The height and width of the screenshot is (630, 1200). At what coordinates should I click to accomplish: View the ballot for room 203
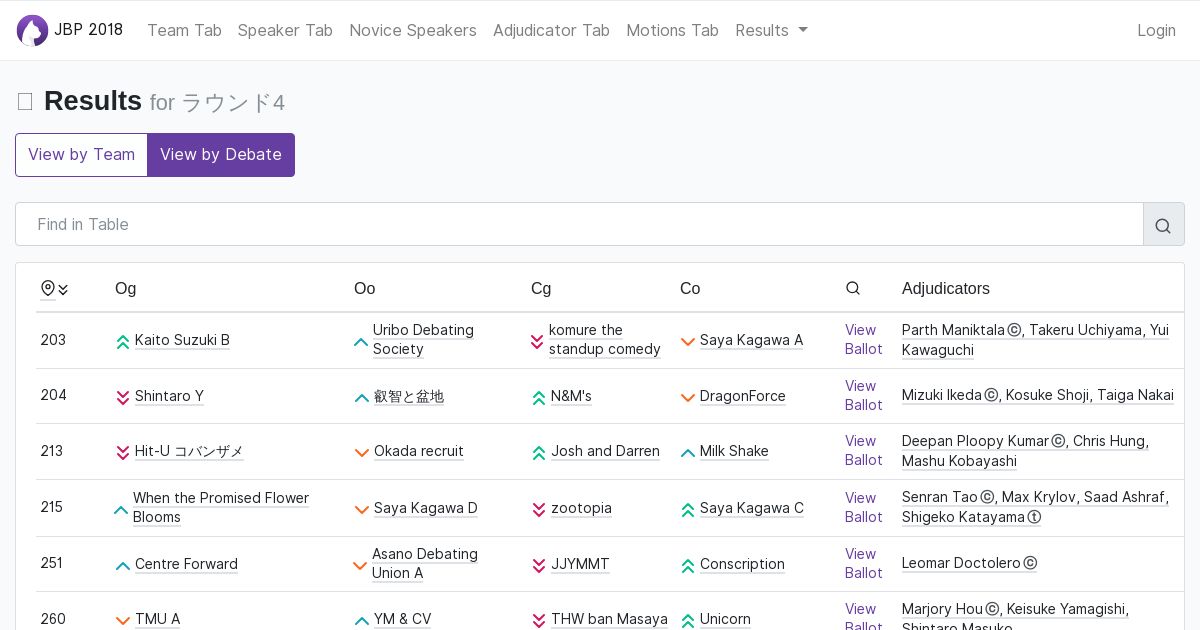[x=863, y=340]
